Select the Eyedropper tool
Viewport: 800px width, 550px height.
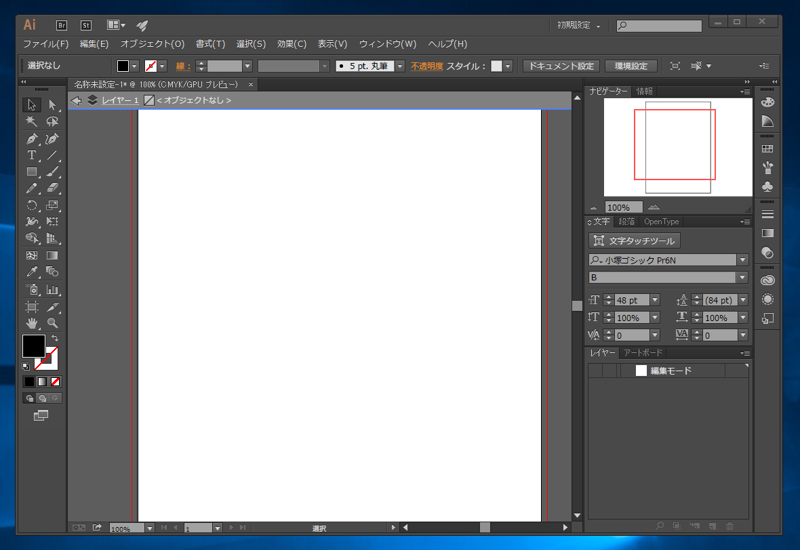[32, 272]
